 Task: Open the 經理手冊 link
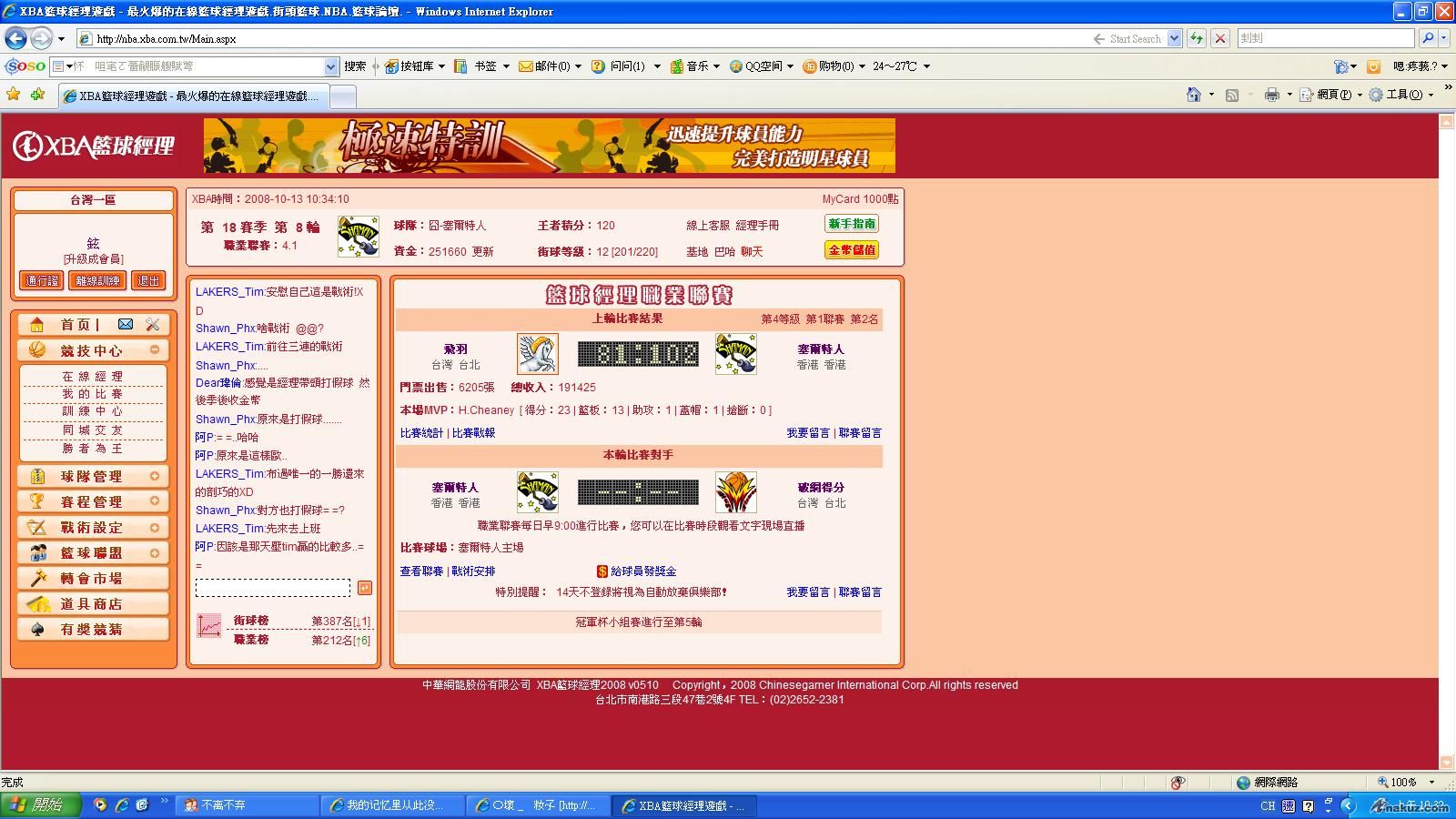pyautogui.click(x=757, y=225)
